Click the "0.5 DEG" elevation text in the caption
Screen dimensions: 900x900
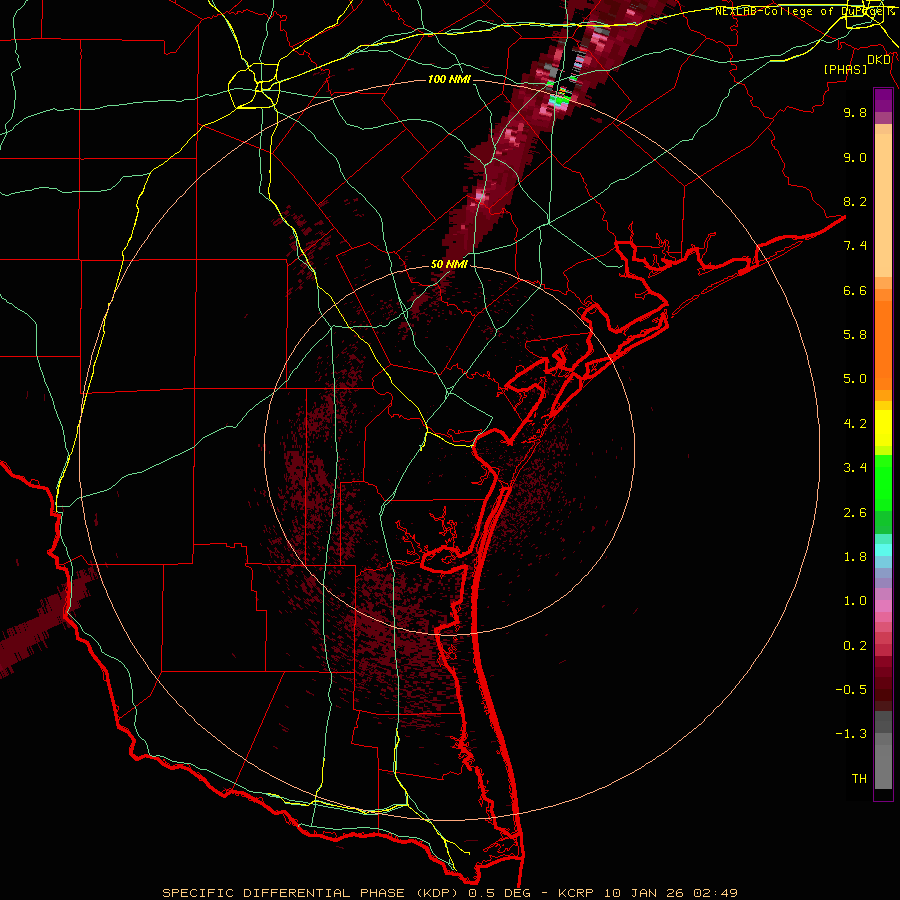click(498, 893)
